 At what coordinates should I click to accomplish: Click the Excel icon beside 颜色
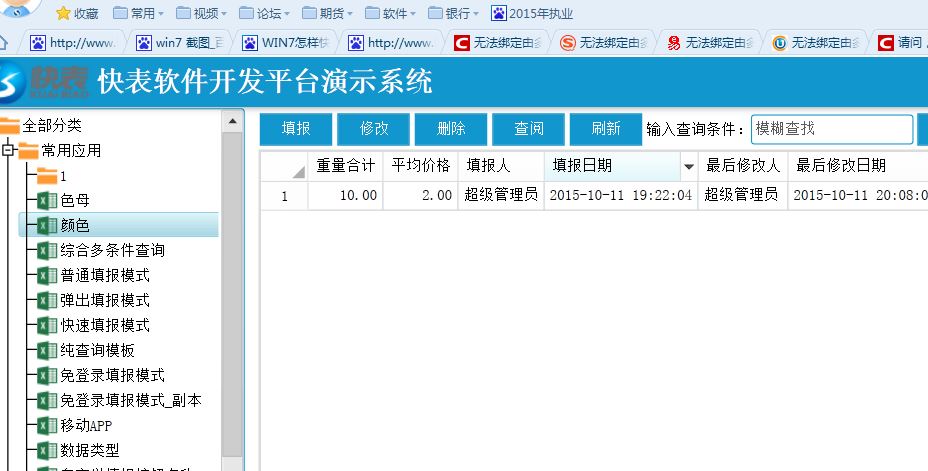pos(47,225)
